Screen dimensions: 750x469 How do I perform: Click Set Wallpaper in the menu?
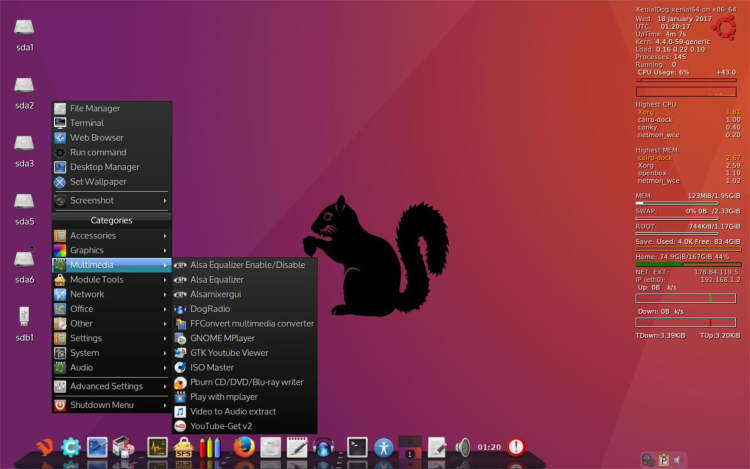click(97, 182)
